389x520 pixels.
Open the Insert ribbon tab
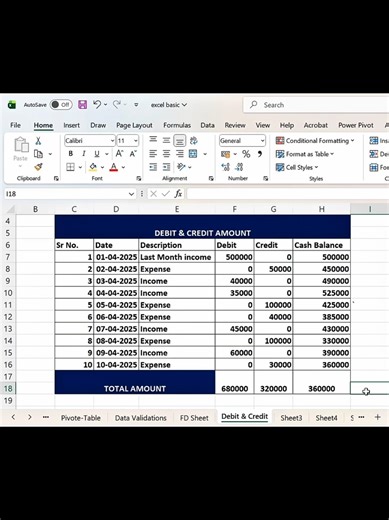pos(71,125)
